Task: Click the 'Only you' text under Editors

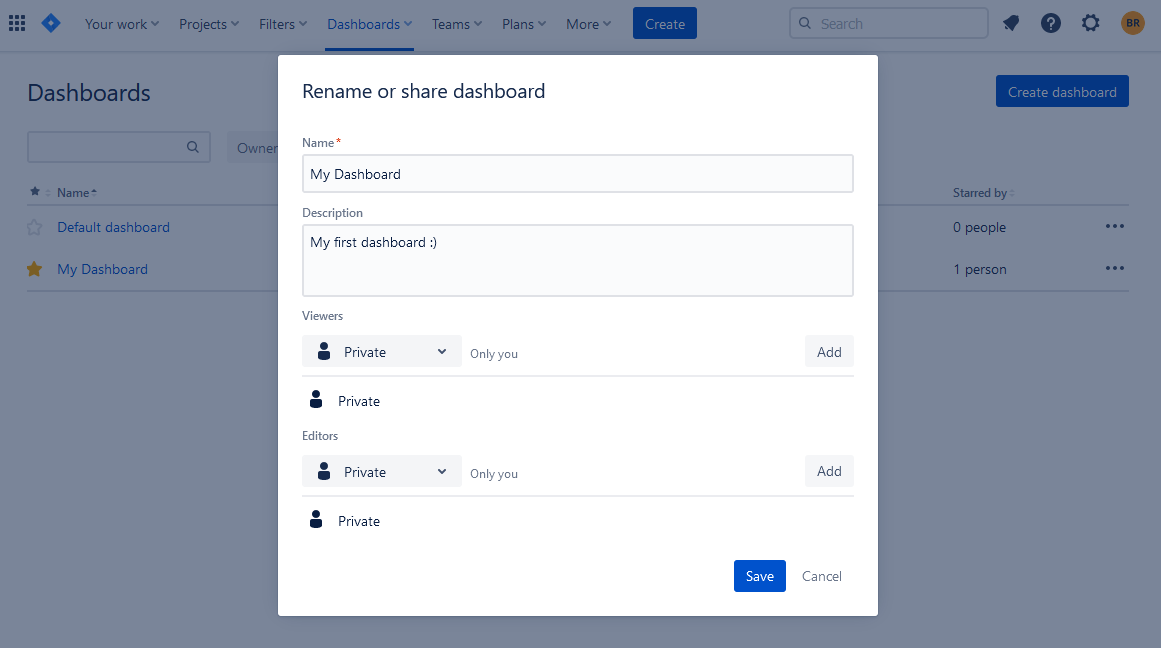Action: (x=494, y=474)
